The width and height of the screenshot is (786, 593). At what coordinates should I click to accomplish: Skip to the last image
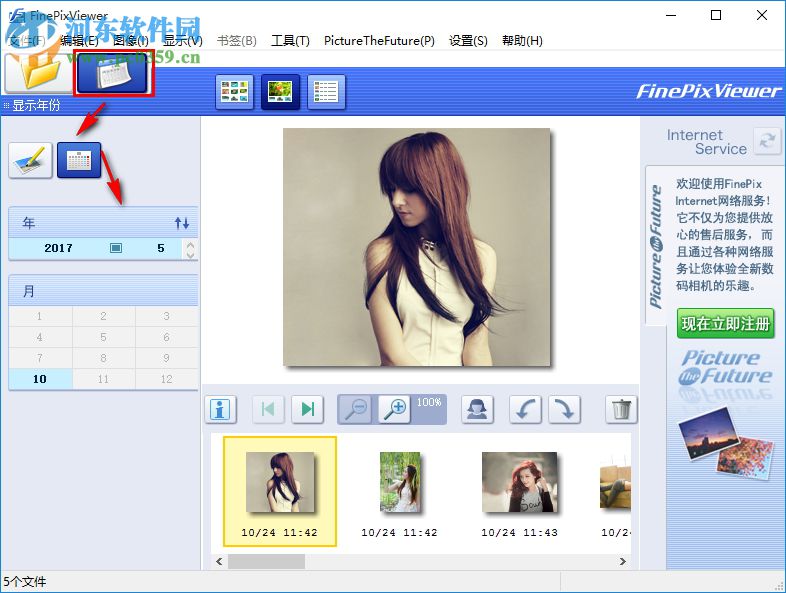click(307, 410)
